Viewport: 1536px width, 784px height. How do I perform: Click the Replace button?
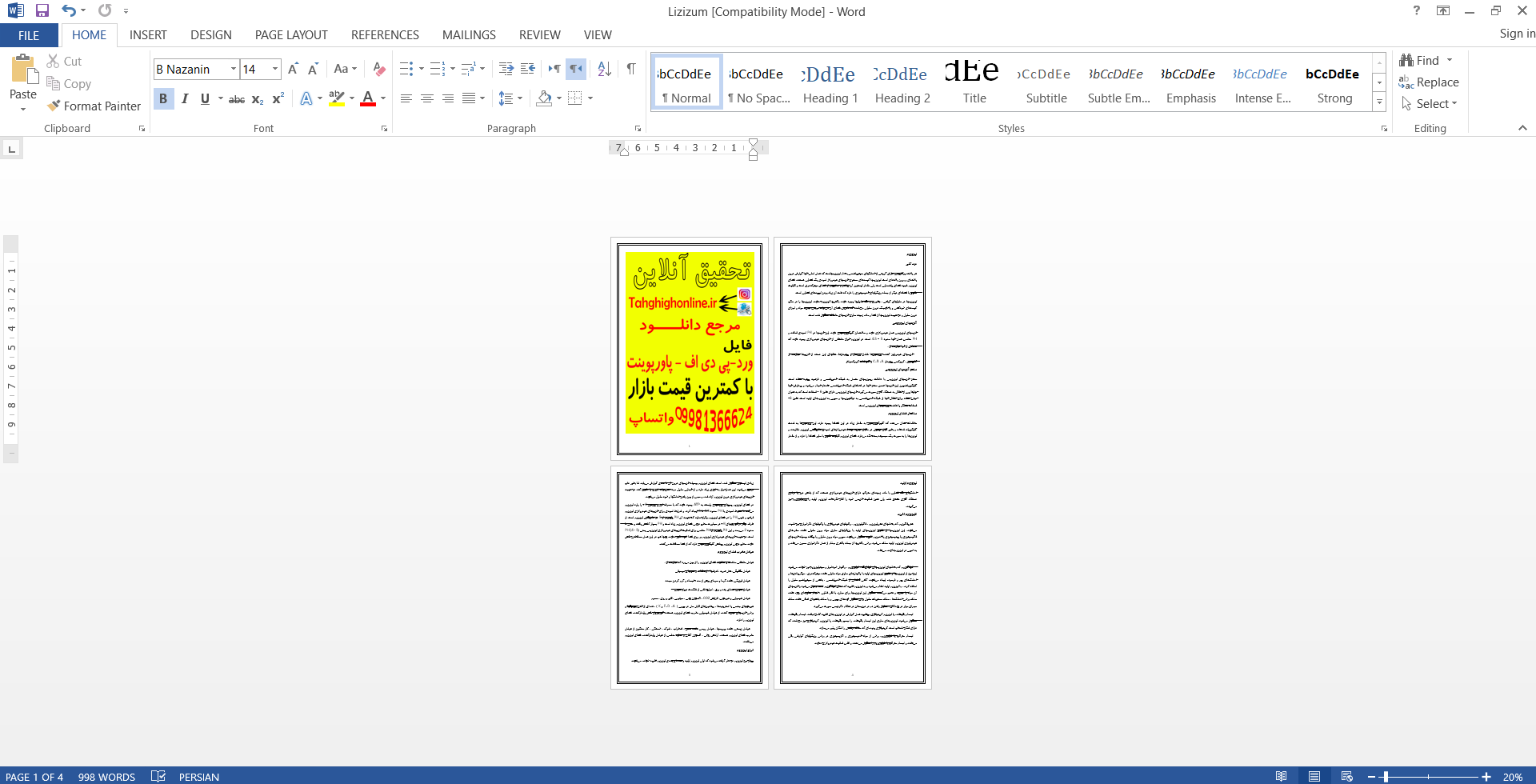1429,82
